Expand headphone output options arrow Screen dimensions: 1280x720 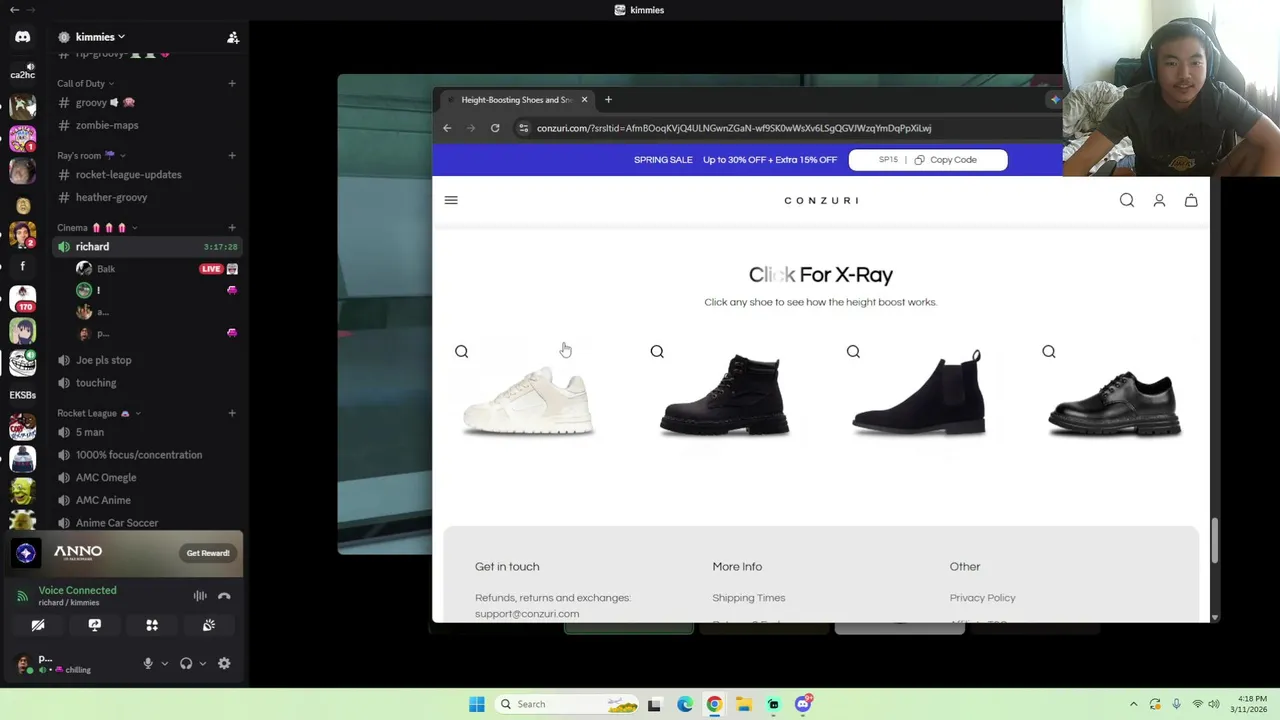202,663
